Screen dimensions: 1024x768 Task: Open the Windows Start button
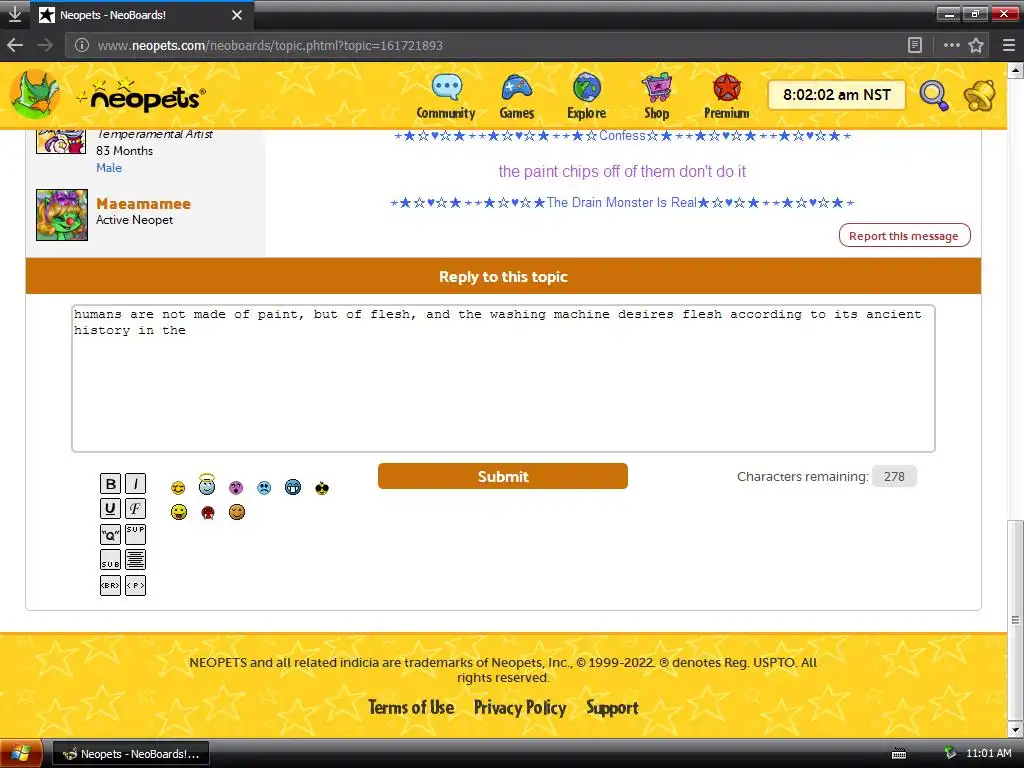(x=21, y=754)
